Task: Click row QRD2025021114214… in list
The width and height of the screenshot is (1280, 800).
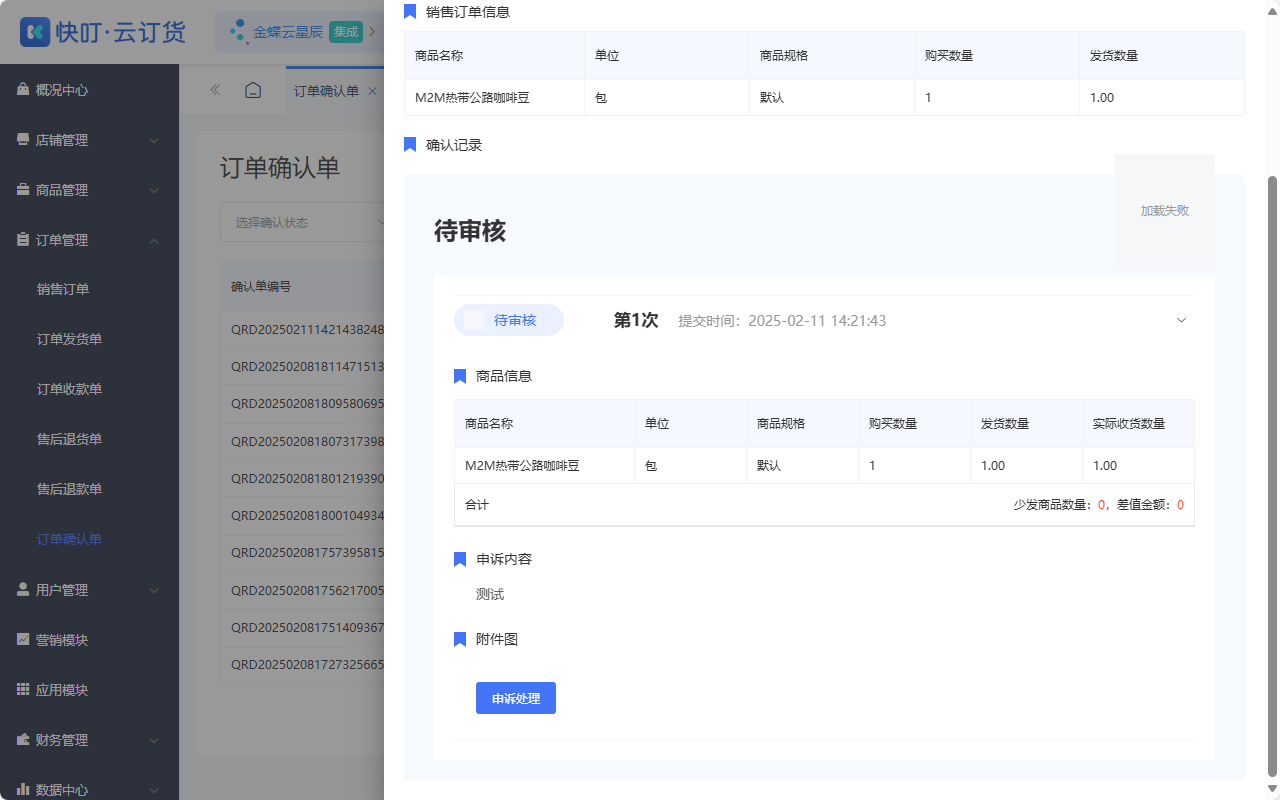Action: click(x=302, y=329)
